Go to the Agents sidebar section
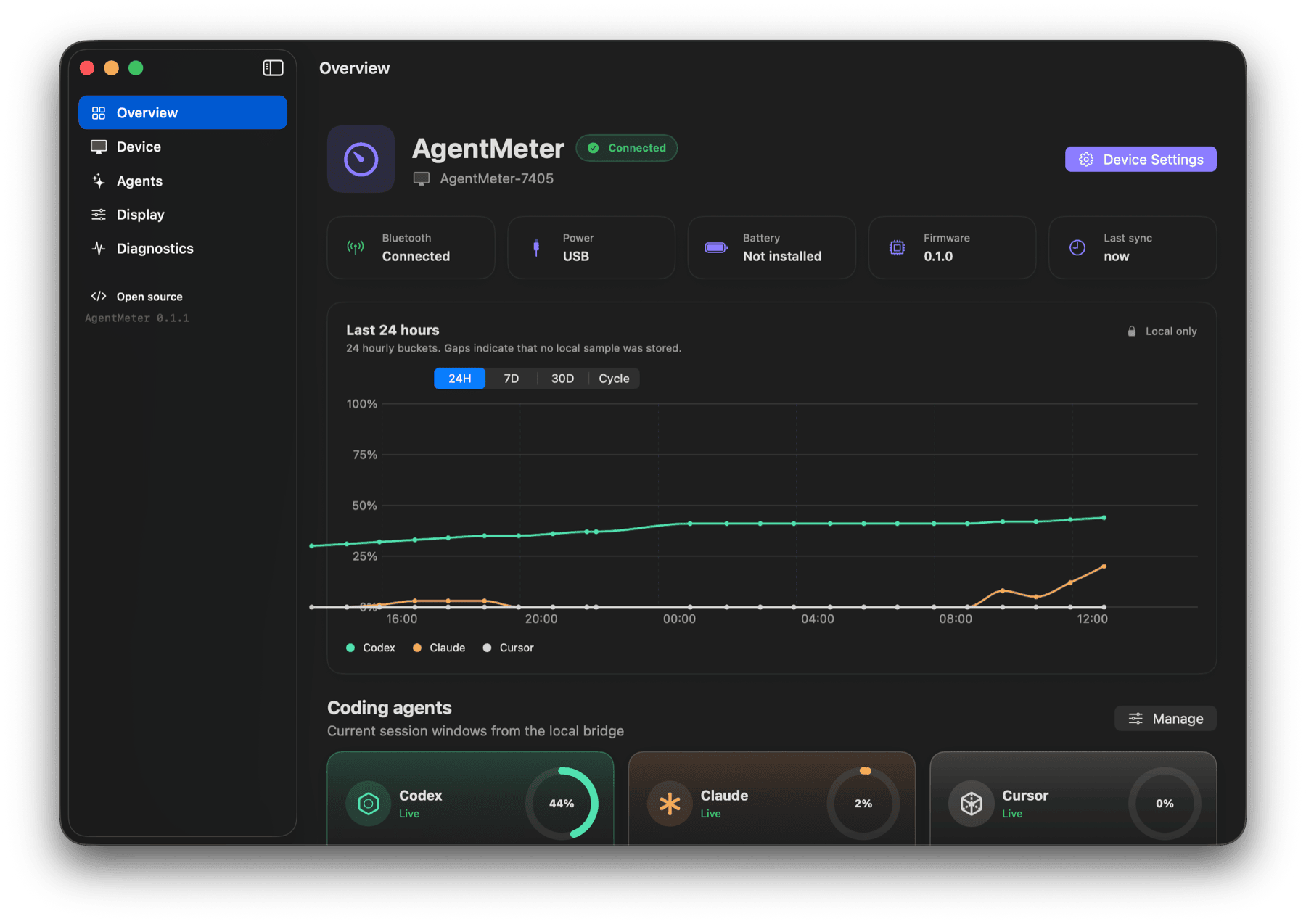Viewport: 1306px width, 924px height. pos(183,181)
